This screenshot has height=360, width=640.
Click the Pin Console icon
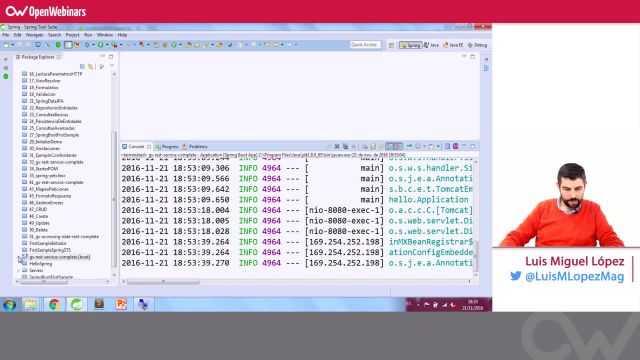(409, 147)
